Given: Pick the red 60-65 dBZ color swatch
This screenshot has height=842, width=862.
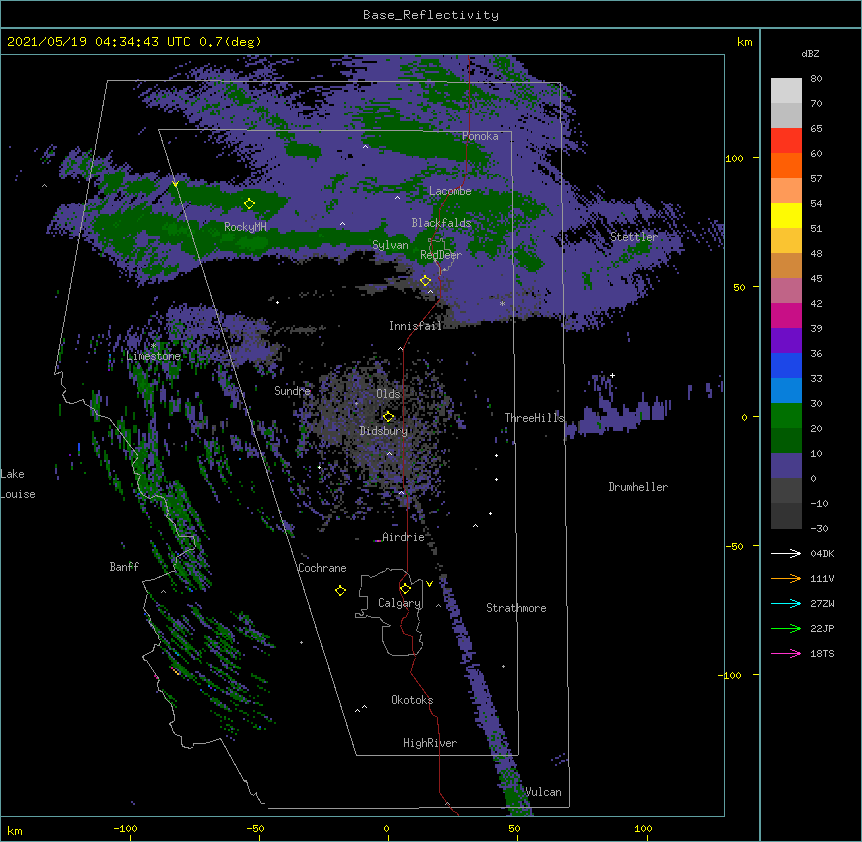Looking at the screenshot, I should pyautogui.click(x=786, y=141).
